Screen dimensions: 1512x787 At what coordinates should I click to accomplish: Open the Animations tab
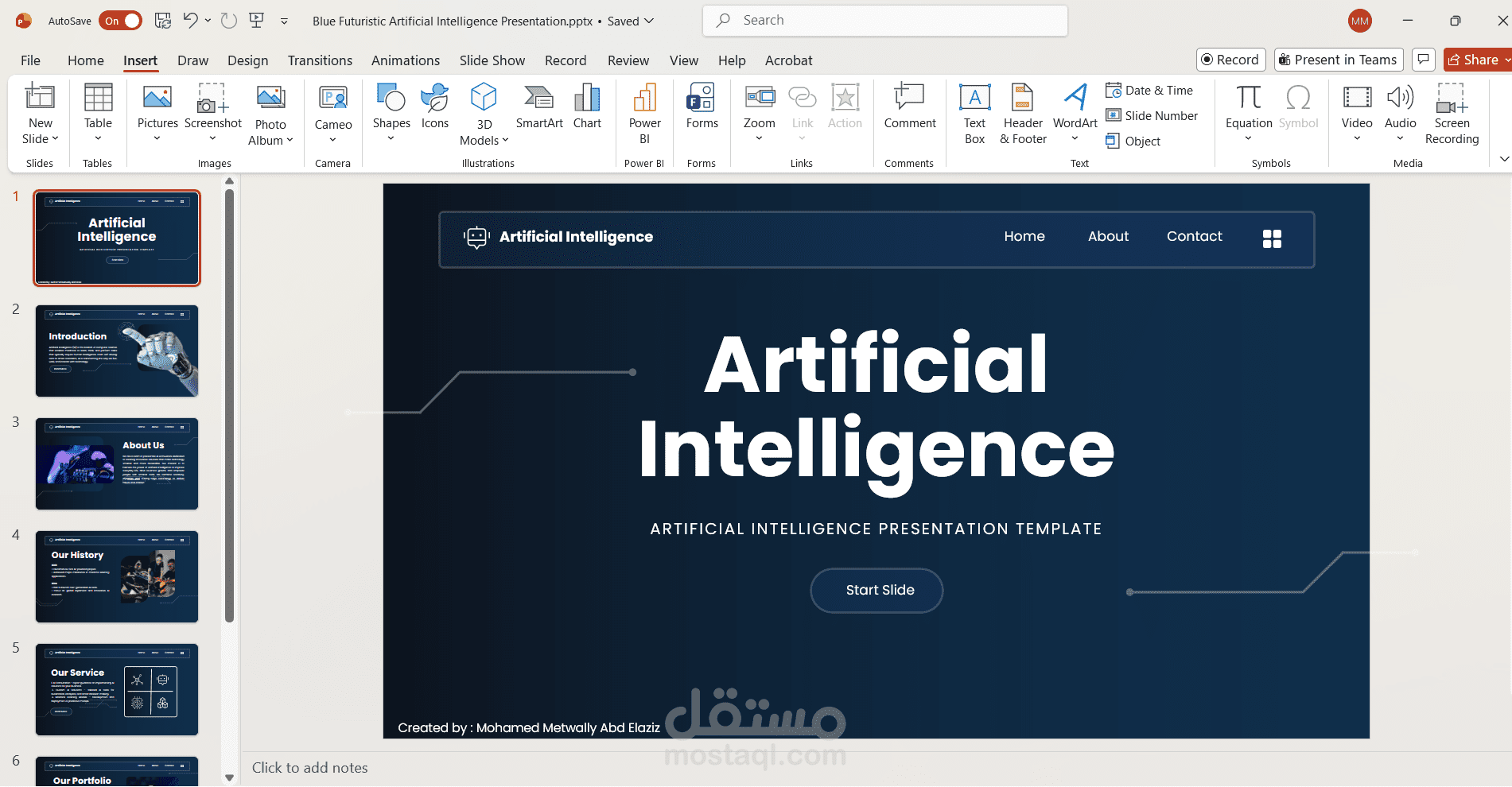[x=406, y=60]
